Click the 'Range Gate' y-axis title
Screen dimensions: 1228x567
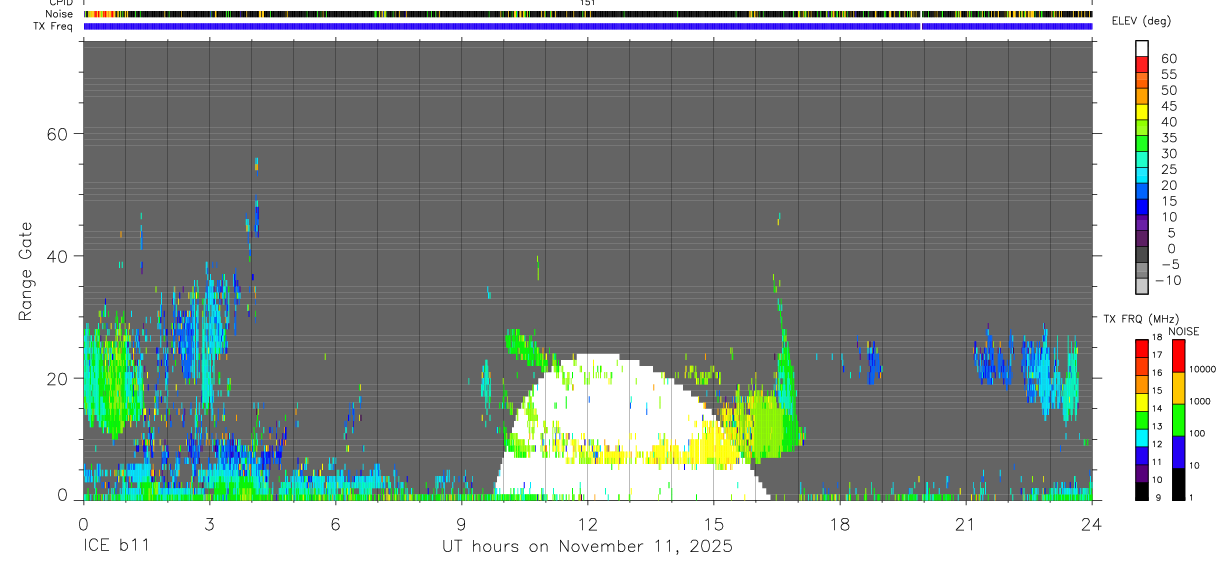[x=26, y=271]
